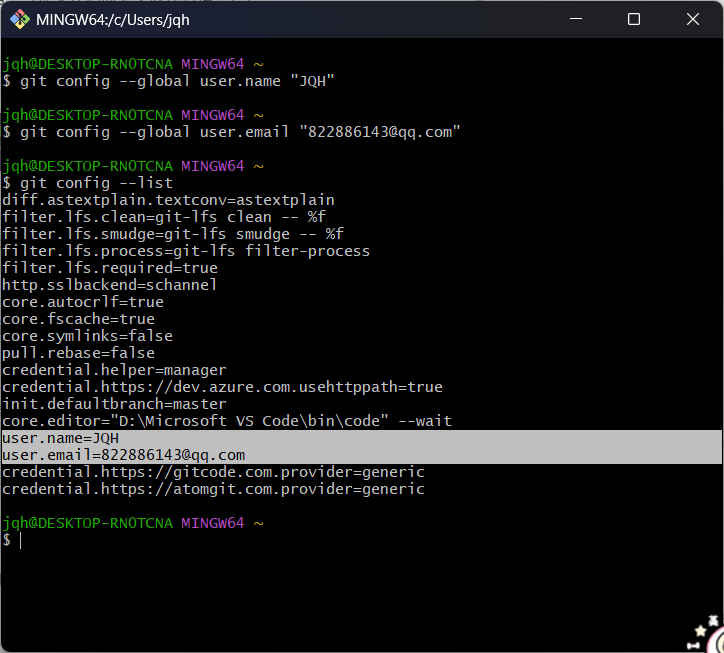This screenshot has height=653, width=724.
Task: Click the dev.azure.com usehttppath=true line
Action: point(223,387)
